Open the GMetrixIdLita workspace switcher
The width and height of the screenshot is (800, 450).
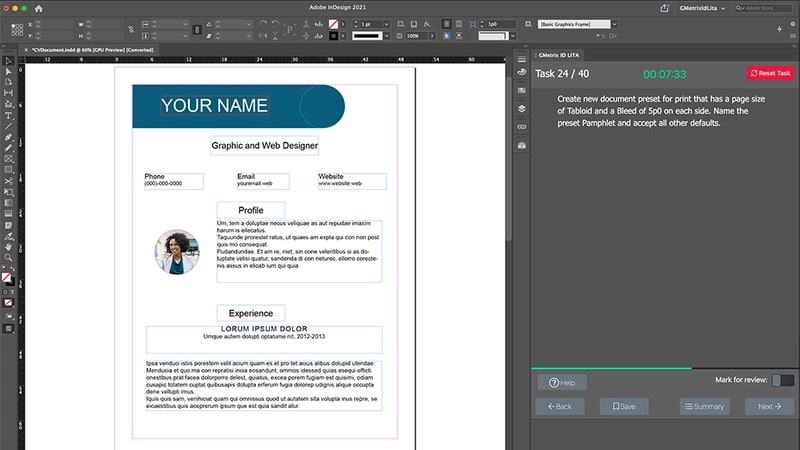coord(702,8)
